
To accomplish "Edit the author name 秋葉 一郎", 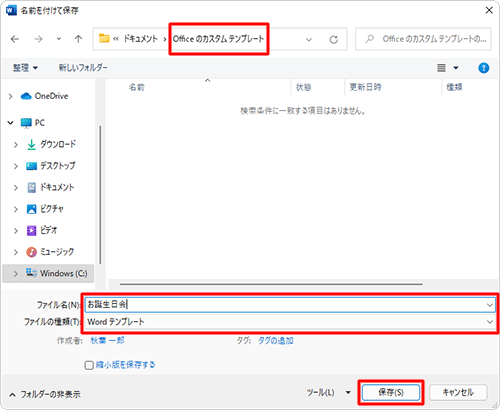I will 107,340.
